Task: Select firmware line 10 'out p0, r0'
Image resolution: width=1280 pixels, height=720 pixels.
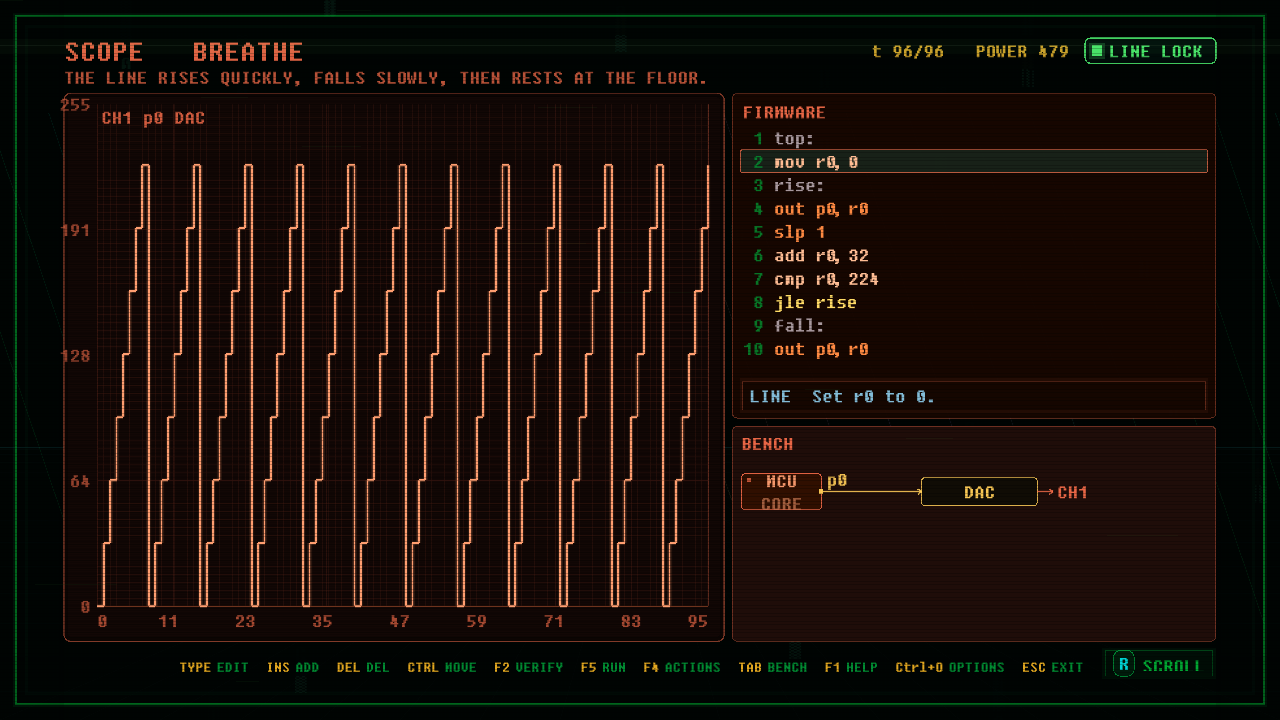Action: pyautogui.click(x=974, y=349)
